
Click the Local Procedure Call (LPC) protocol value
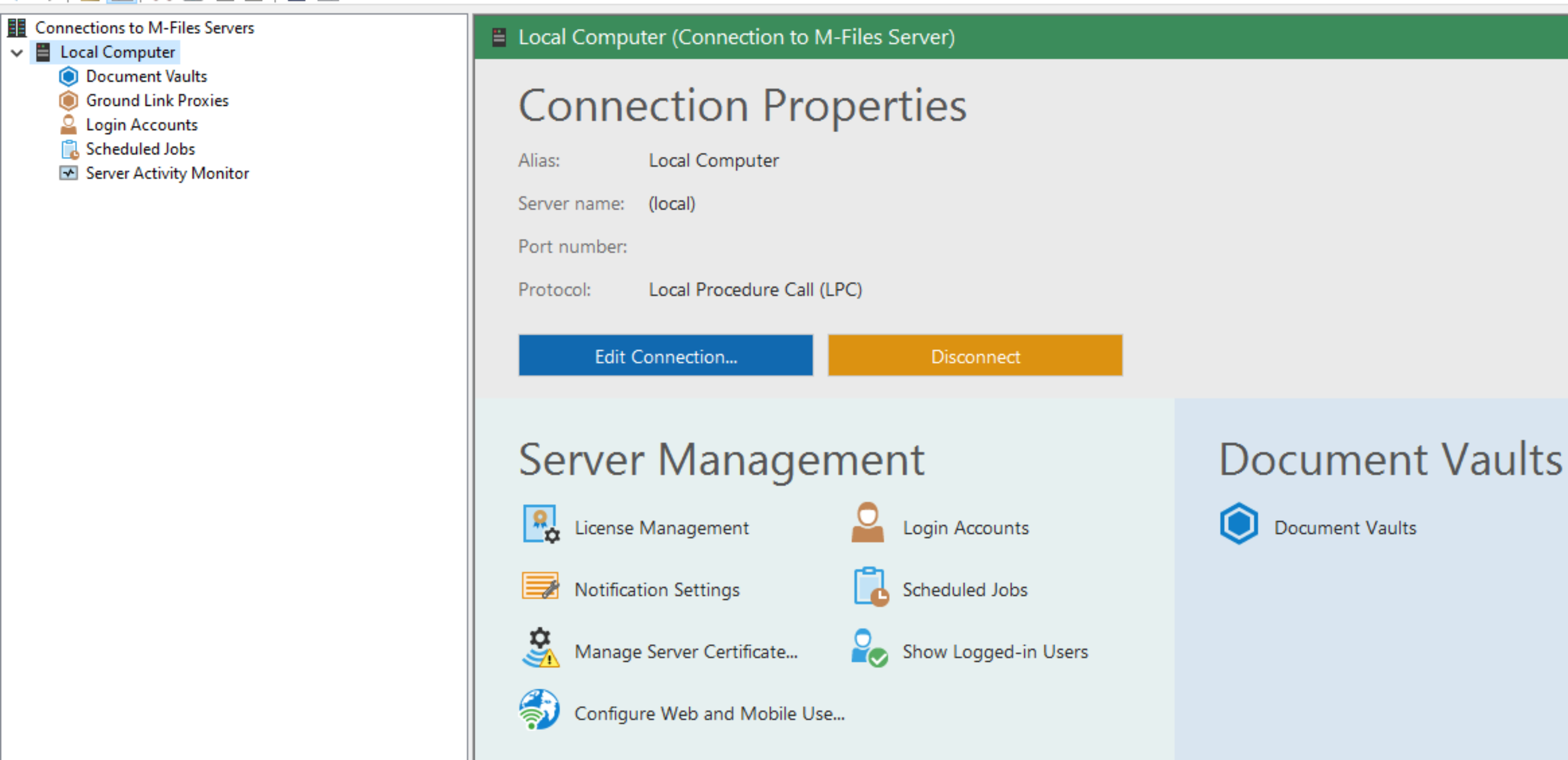755,290
